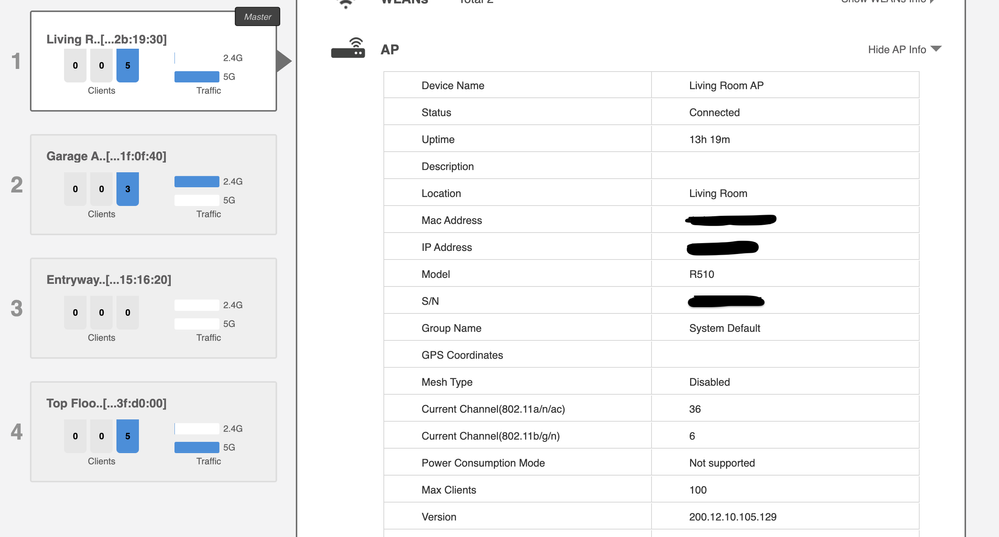Click Garage AP blue client count 3
Image resolution: width=999 pixels, height=537 pixels.
[x=127, y=189]
